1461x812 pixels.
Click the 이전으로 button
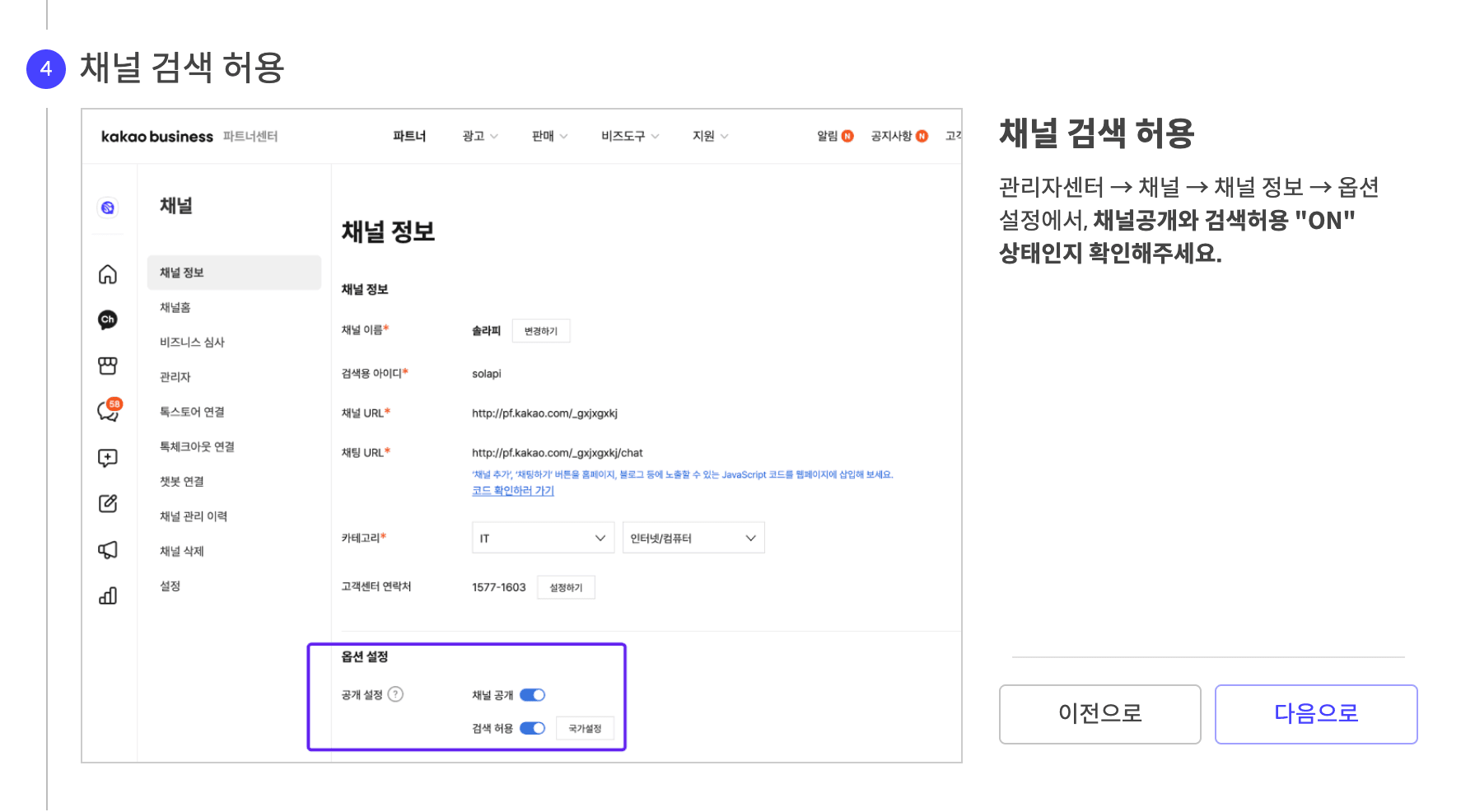[x=1100, y=714]
